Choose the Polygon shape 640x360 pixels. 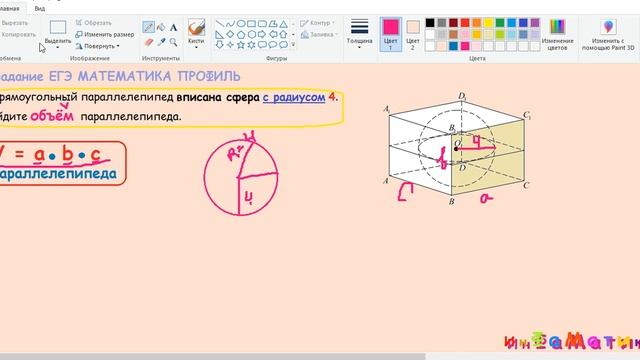click(273, 24)
